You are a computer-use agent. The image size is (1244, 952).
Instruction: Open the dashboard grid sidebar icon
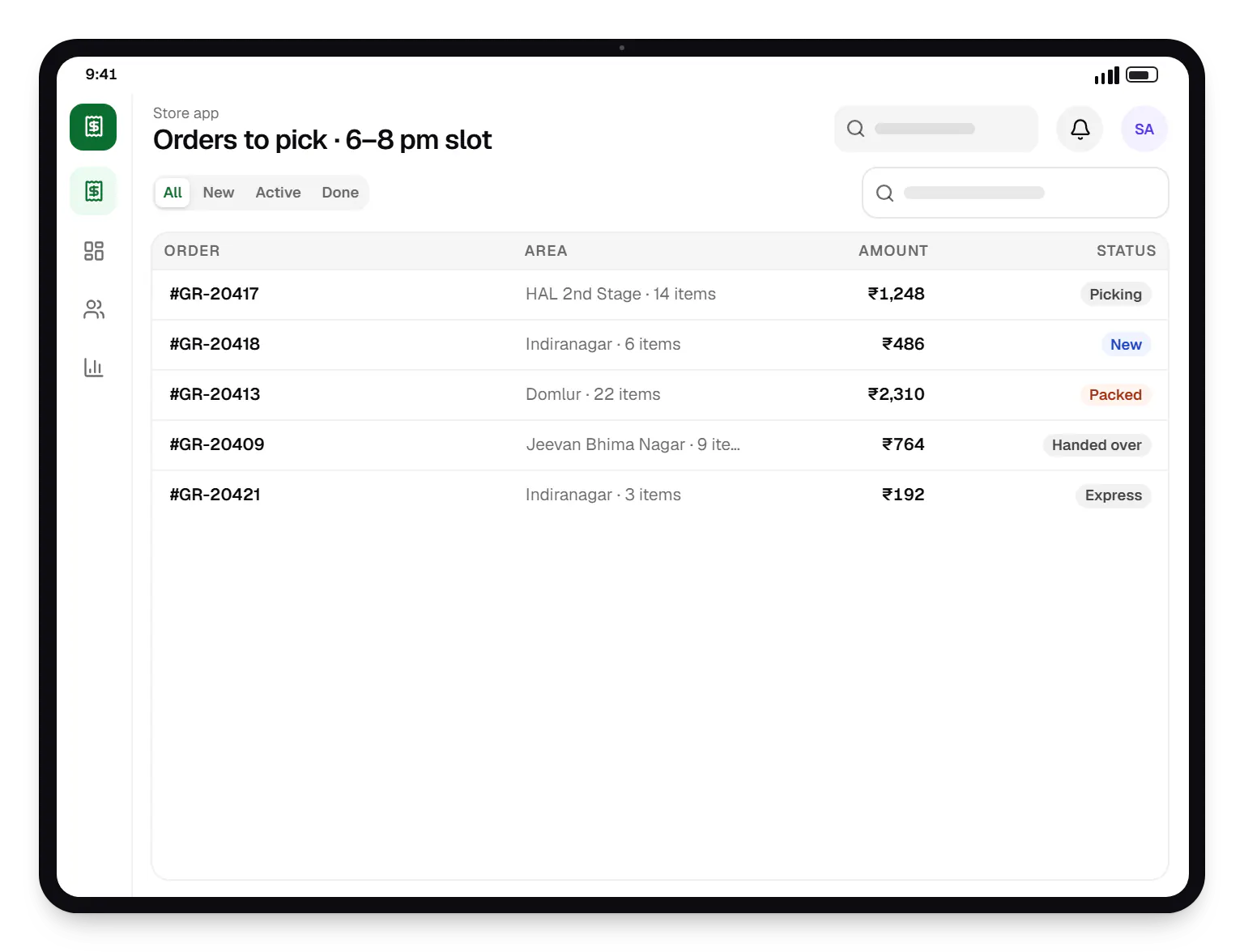(94, 251)
